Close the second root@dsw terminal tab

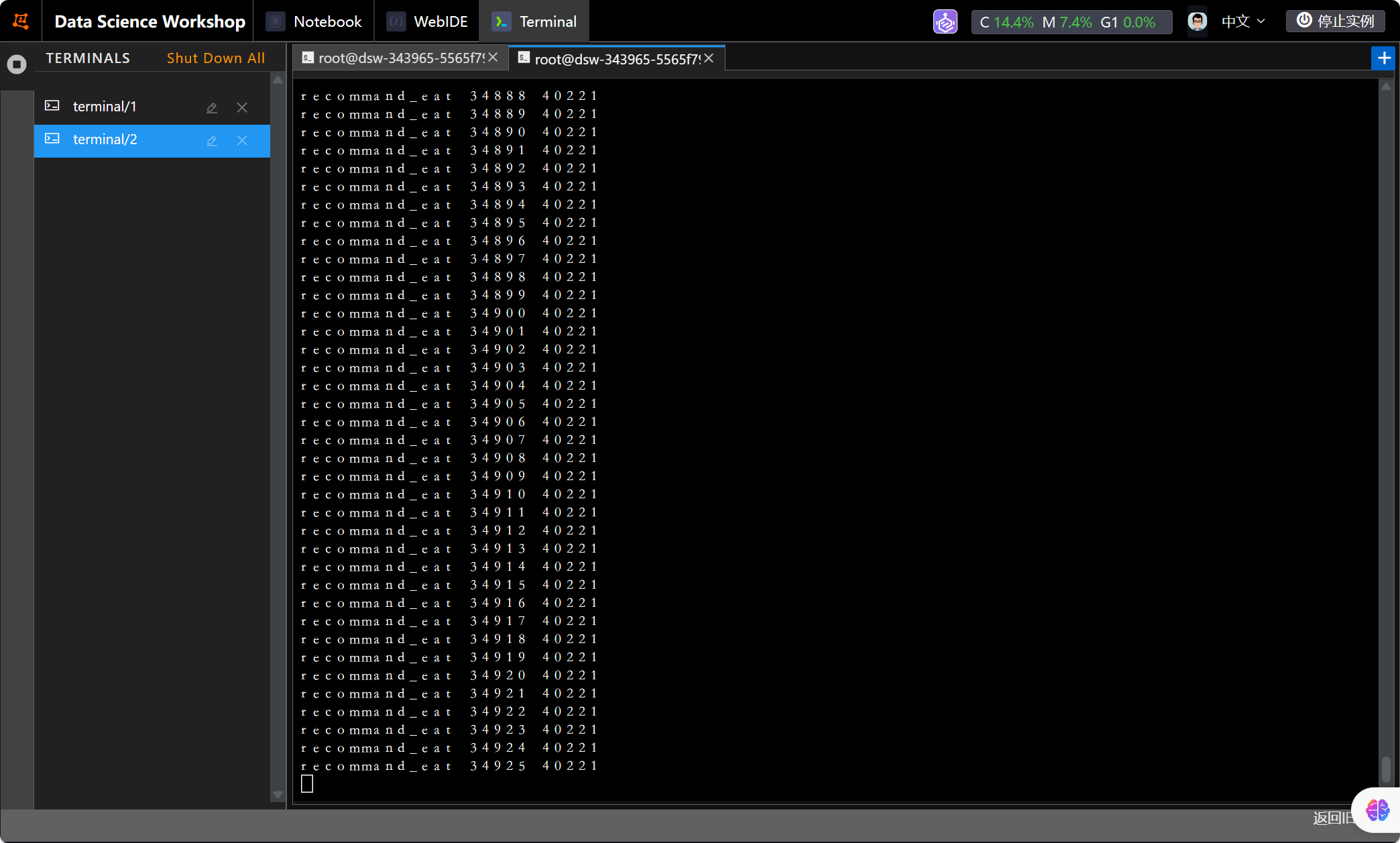709,58
